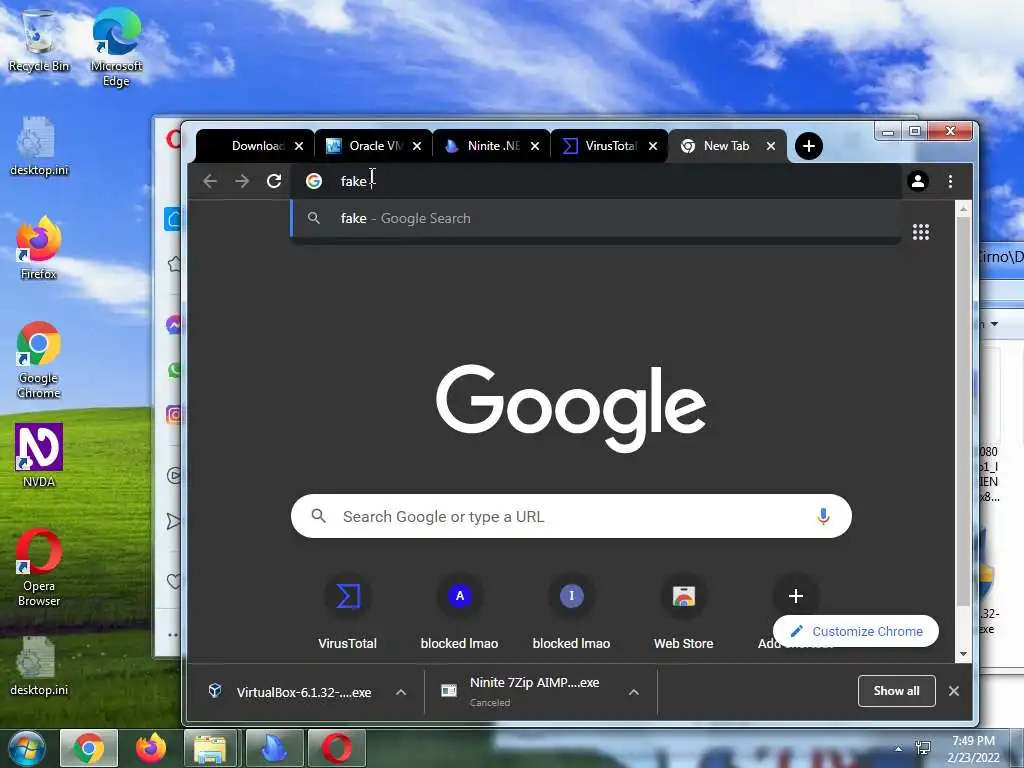The image size is (1024, 768).
Task: Add a new shortcut tile
Action: coord(795,596)
